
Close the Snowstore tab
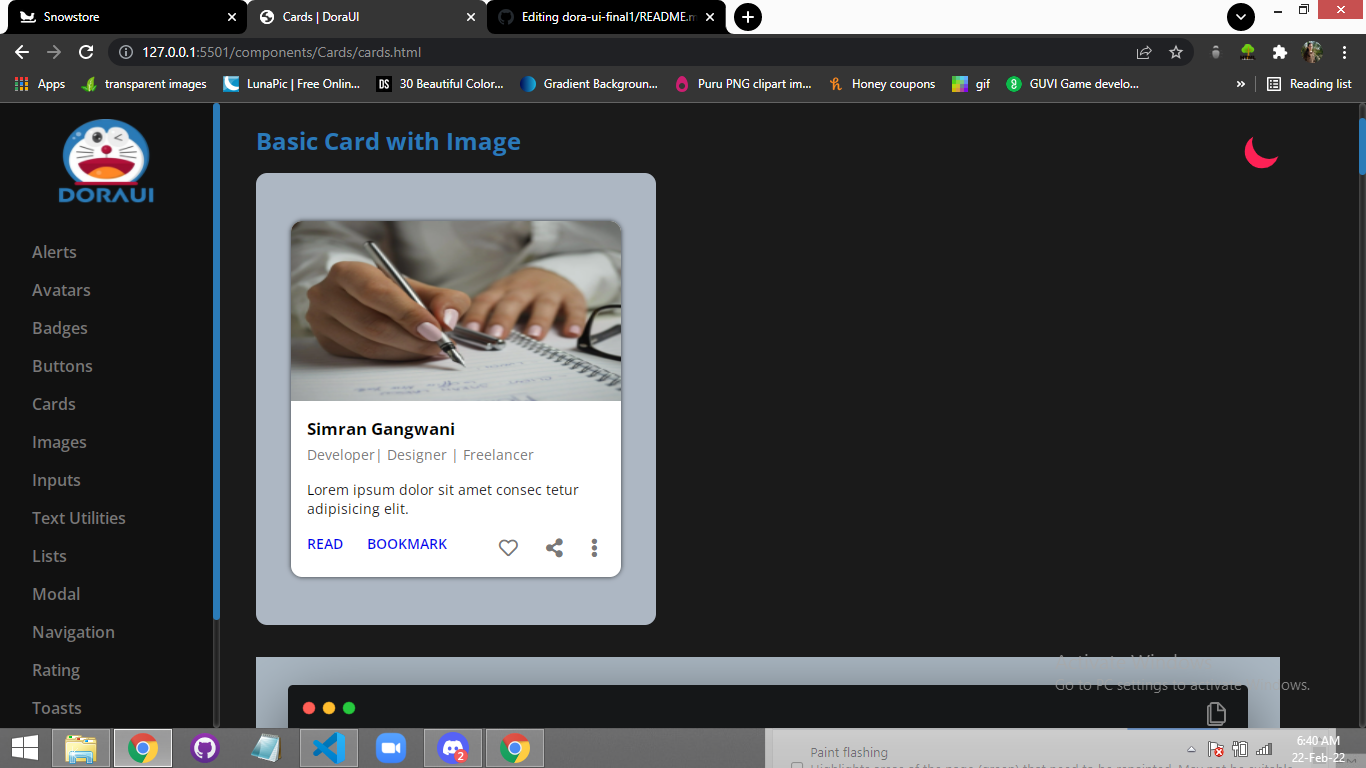[x=232, y=17]
